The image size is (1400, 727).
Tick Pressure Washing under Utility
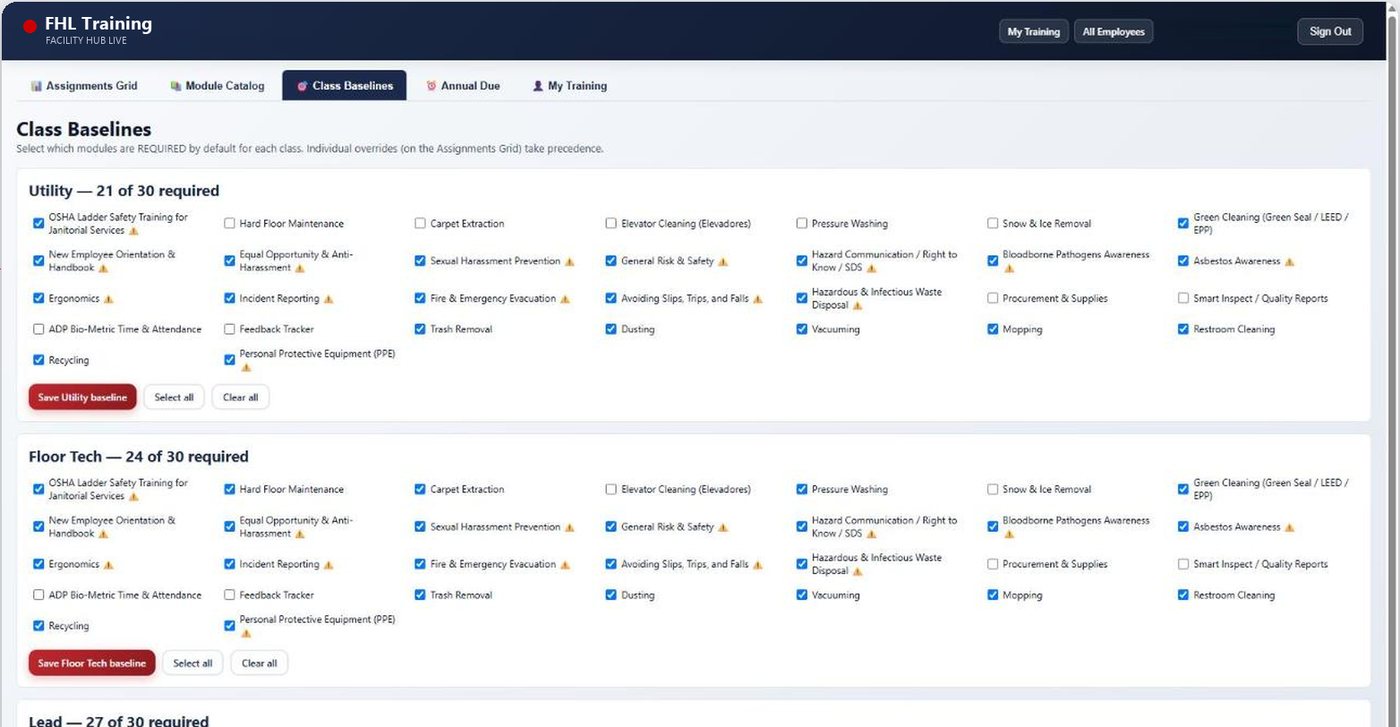pos(802,224)
